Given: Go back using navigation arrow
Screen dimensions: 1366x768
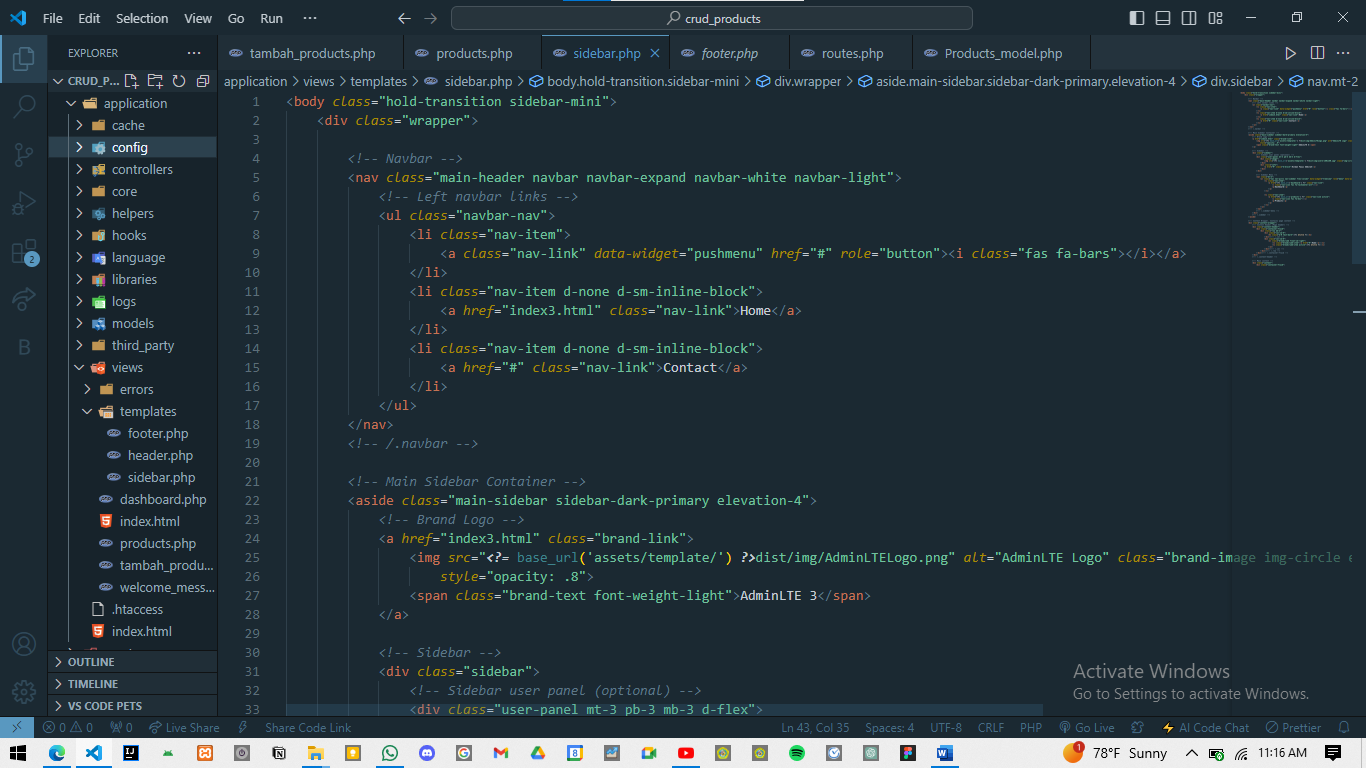Looking at the screenshot, I should pyautogui.click(x=404, y=18).
